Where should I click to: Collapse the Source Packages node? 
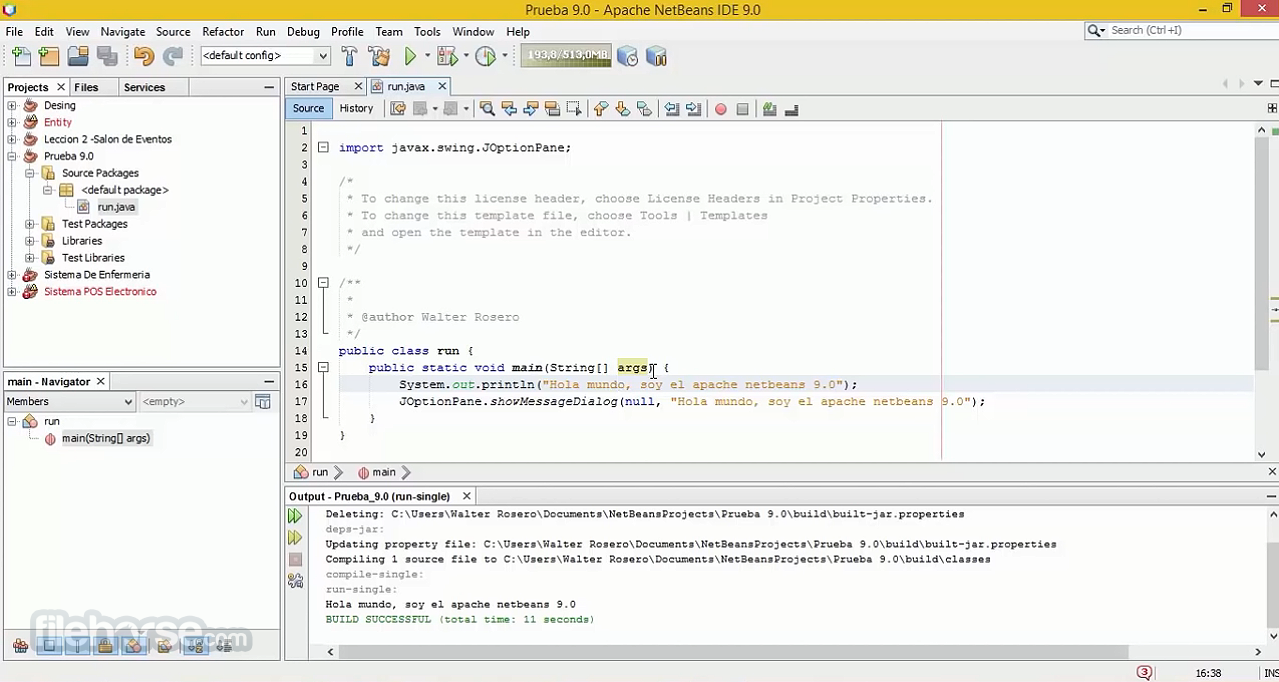30,174
